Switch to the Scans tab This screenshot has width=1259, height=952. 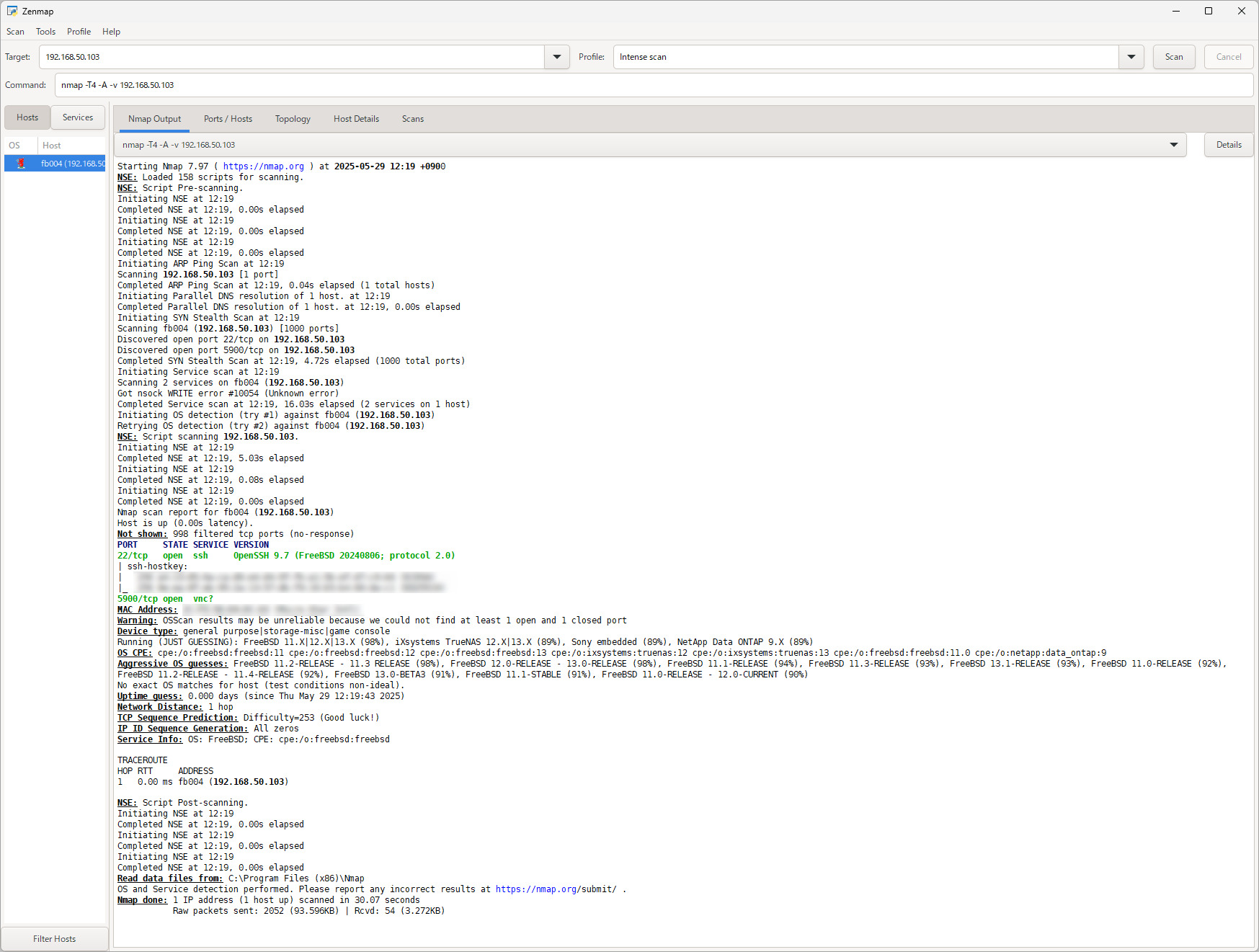[412, 119]
